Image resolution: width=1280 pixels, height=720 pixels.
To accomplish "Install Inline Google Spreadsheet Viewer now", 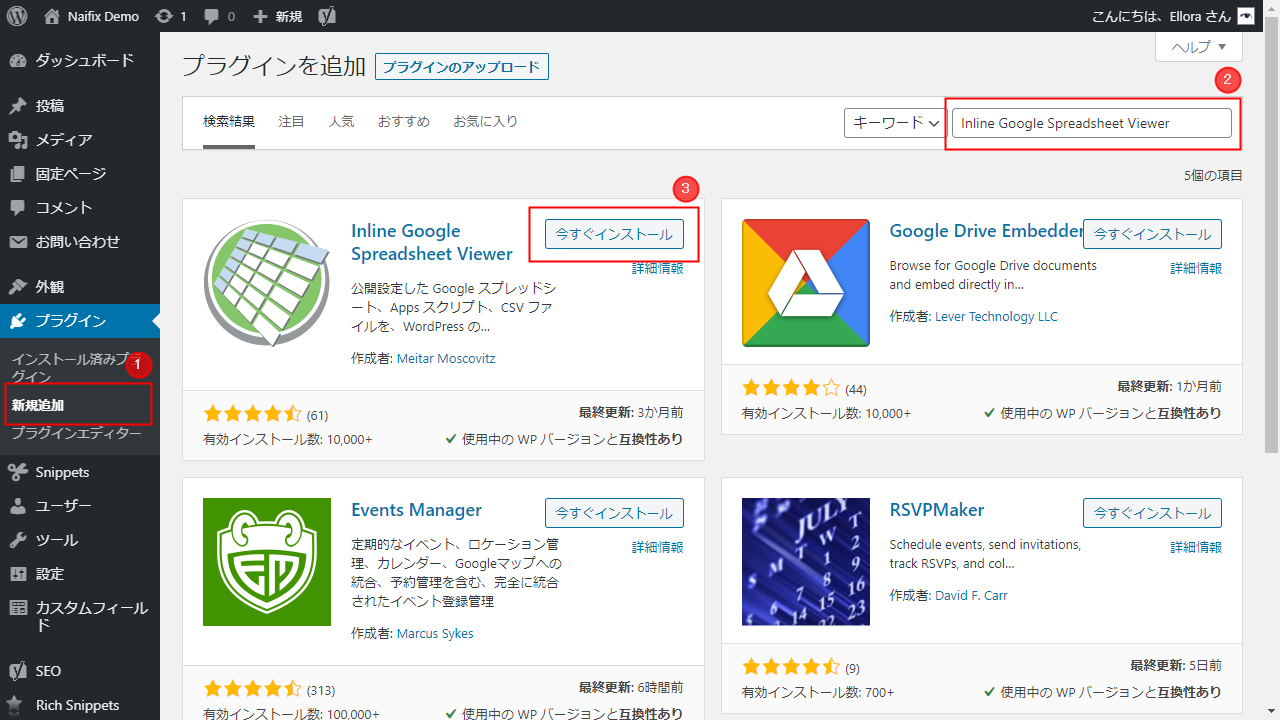I will pyautogui.click(x=614, y=234).
